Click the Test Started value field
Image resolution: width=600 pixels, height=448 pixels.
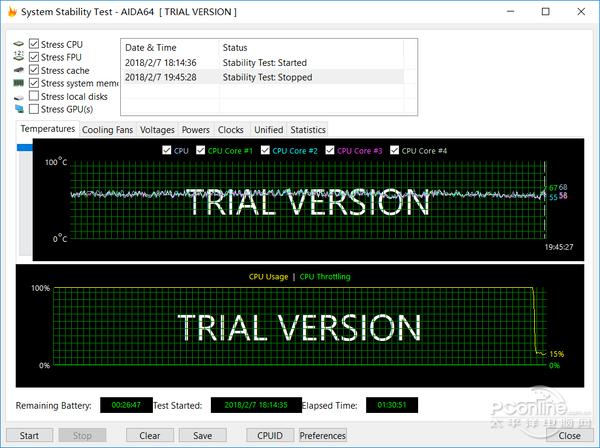[x=256, y=405]
